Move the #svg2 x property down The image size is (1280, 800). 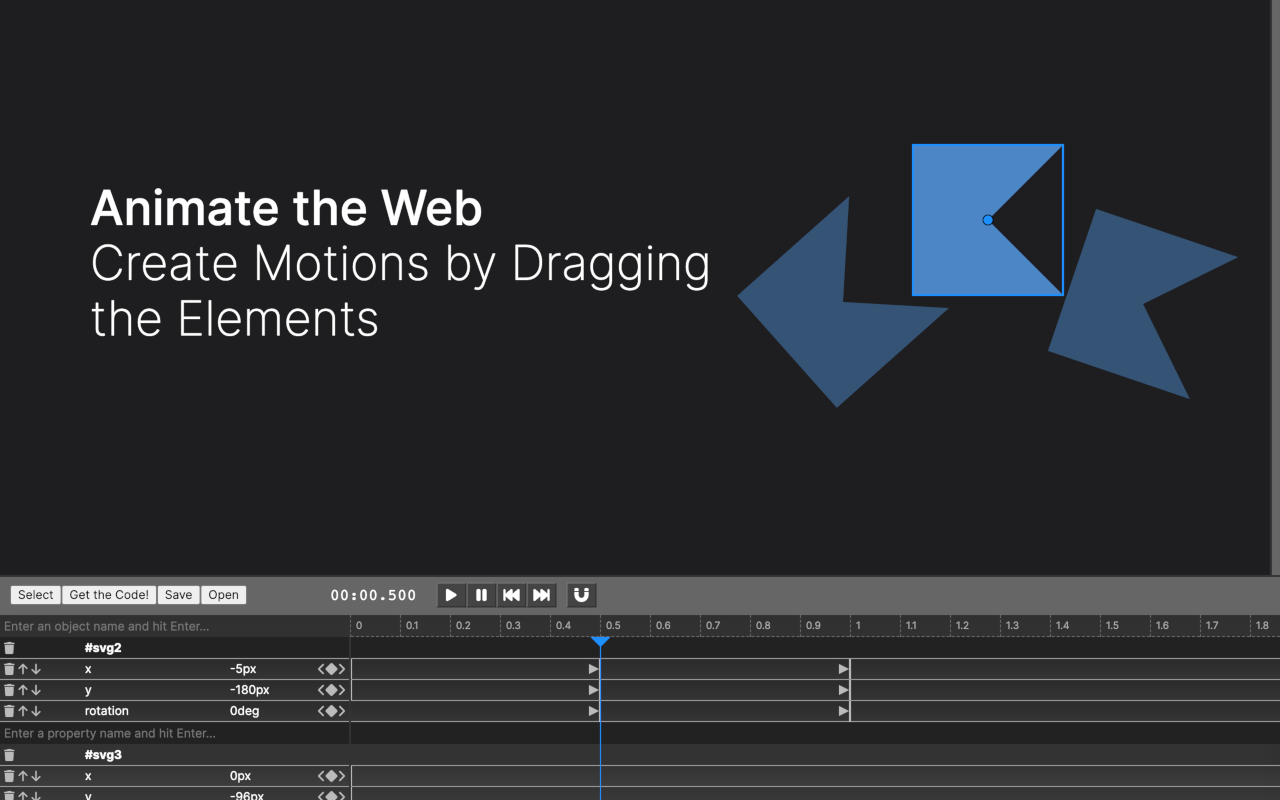[36, 669]
